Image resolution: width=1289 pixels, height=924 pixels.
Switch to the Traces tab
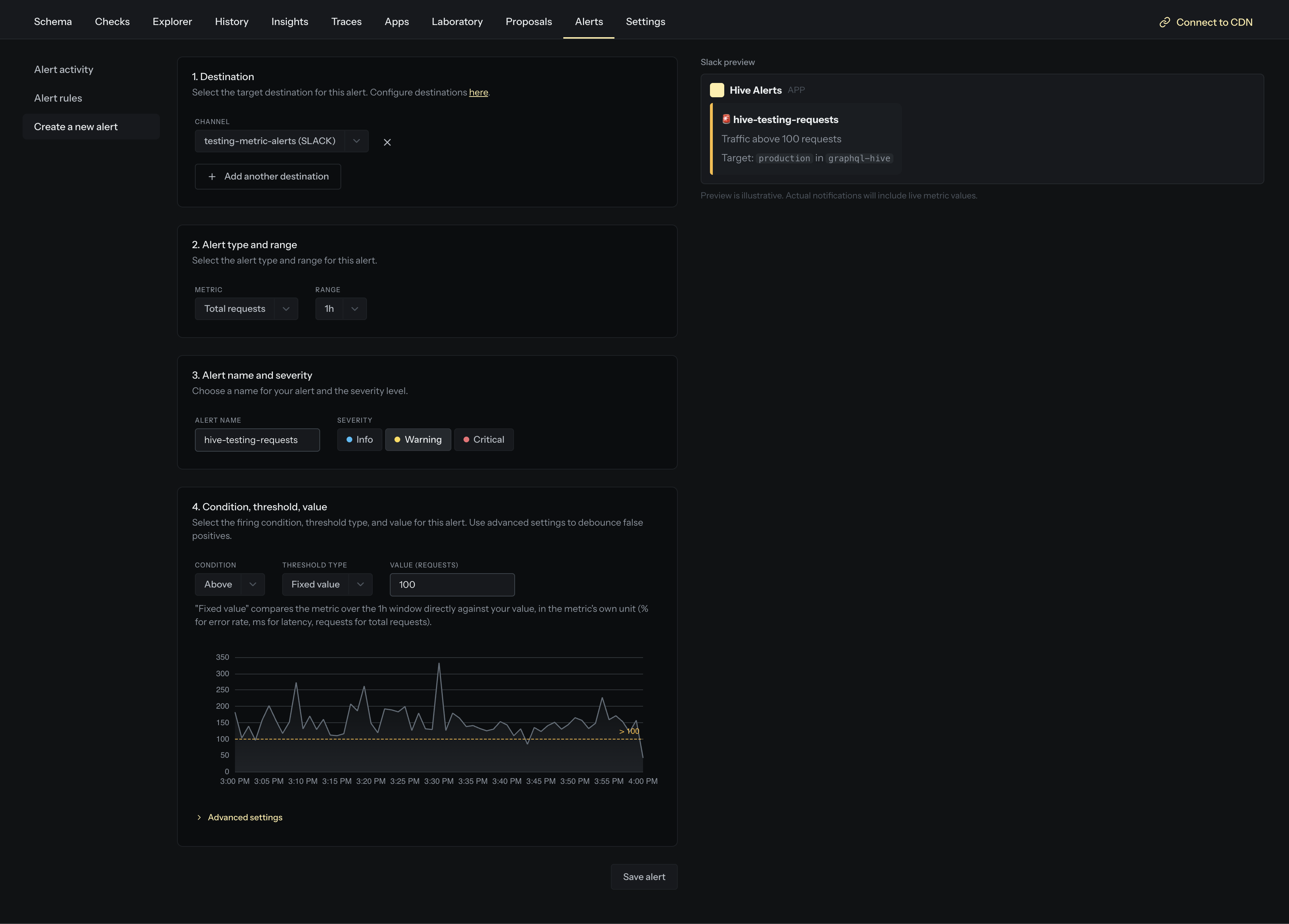coord(346,21)
